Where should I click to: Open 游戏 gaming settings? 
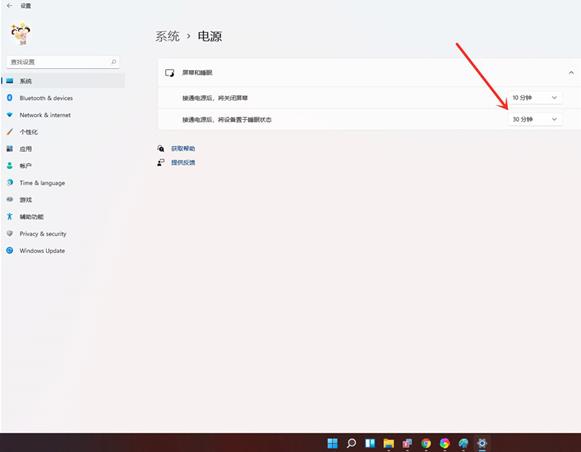63,200
